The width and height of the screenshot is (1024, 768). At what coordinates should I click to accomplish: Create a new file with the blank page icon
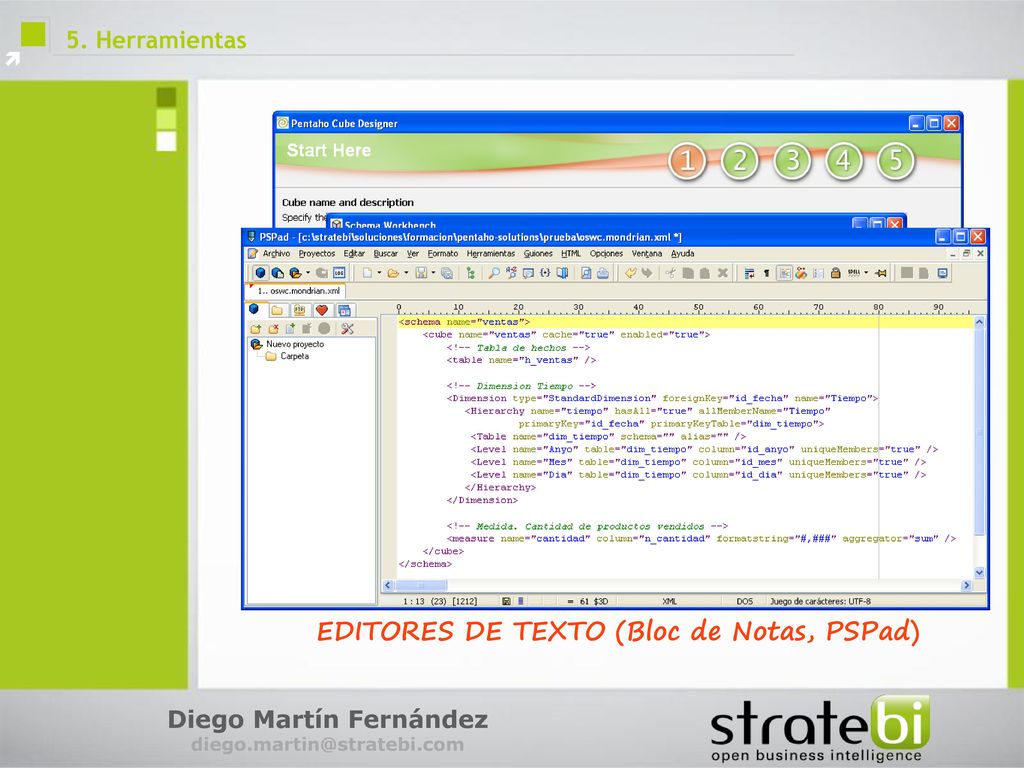[368, 272]
